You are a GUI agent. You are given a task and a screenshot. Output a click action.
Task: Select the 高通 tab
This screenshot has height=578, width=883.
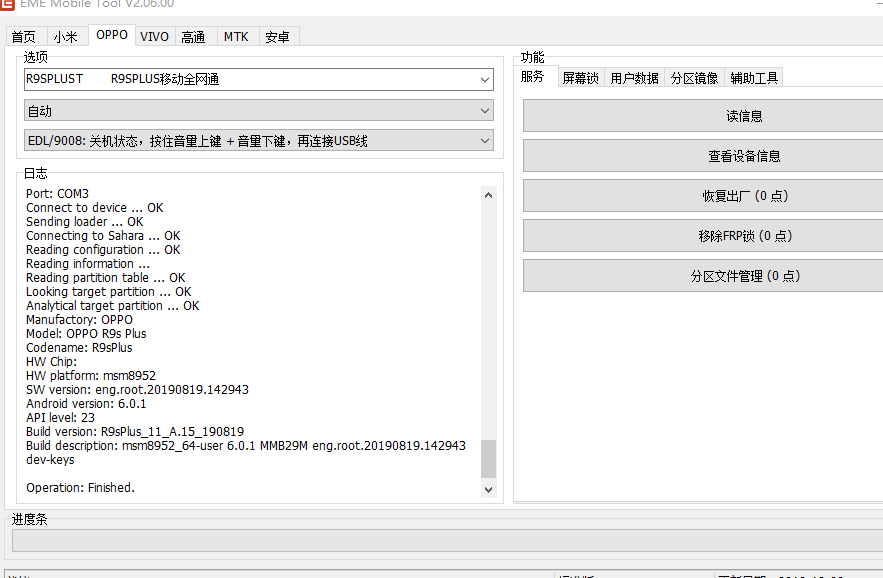[193, 37]
